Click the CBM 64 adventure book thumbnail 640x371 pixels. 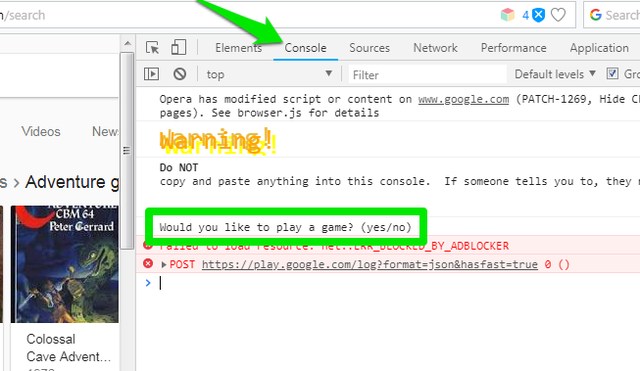click(x=64, y=264)
